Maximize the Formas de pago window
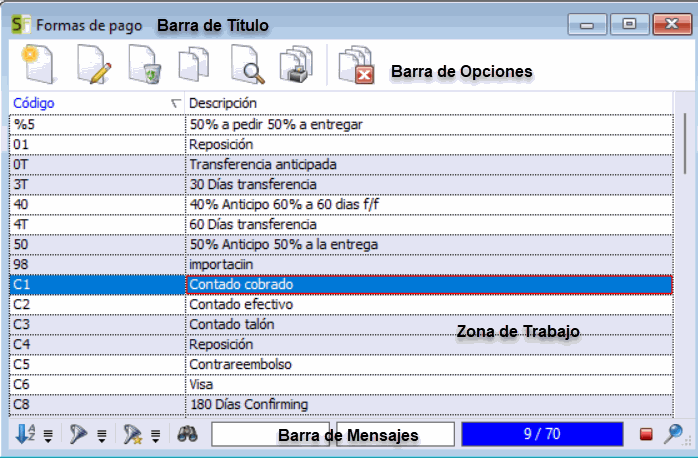Screen dimensions: 698x458 point(629,24)
